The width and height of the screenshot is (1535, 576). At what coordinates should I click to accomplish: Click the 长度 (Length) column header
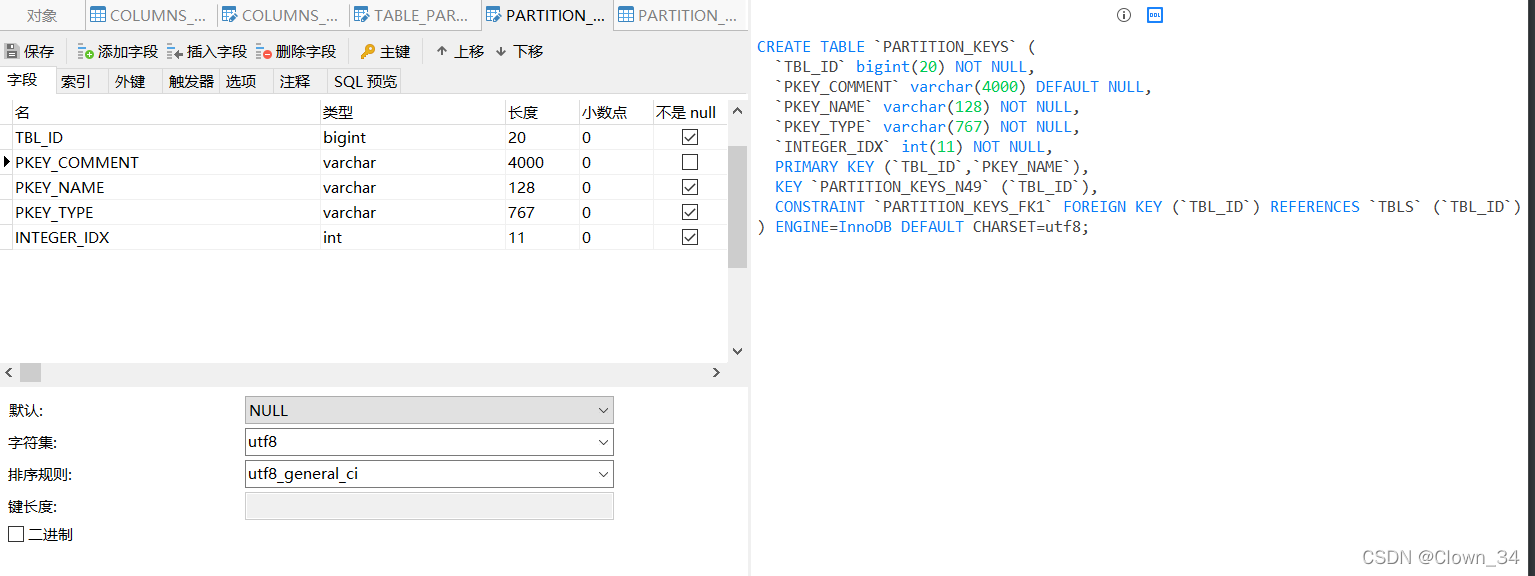[x=542, y=112]
